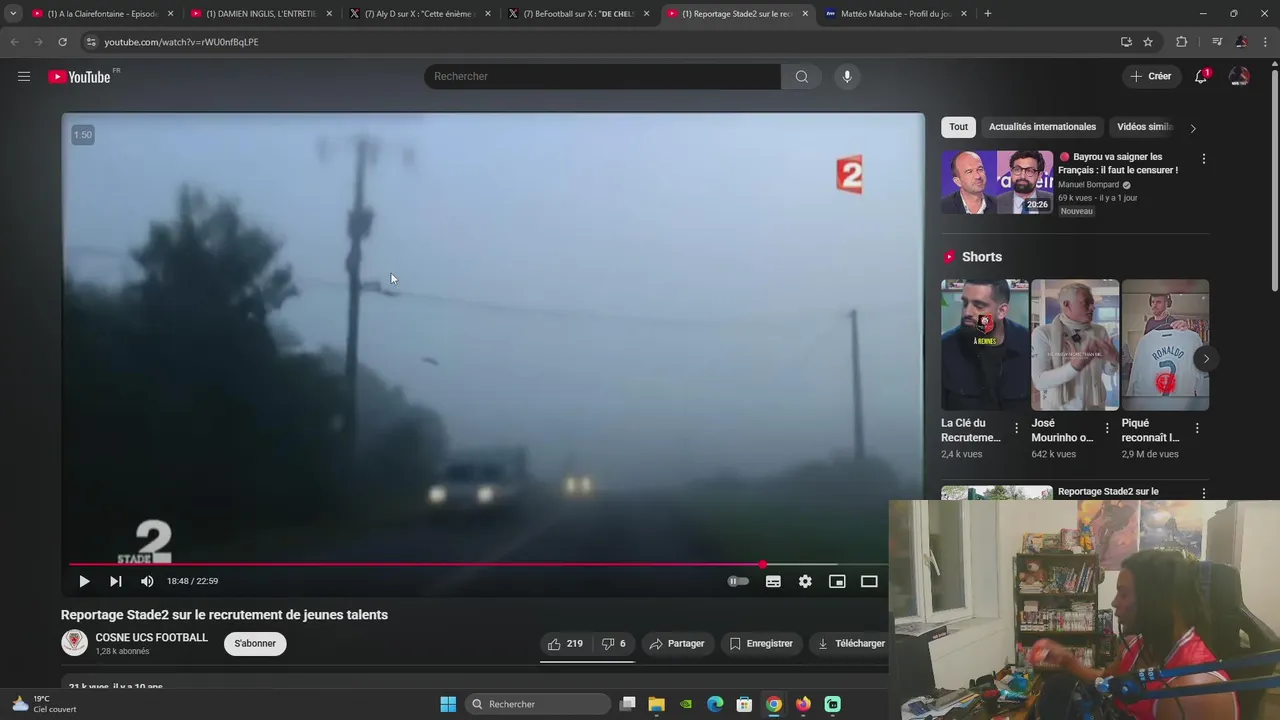The height and width of the screenshot is (720, 1280).
Task: Open options for Piqué short
Action: click(x=1197, y=428)
